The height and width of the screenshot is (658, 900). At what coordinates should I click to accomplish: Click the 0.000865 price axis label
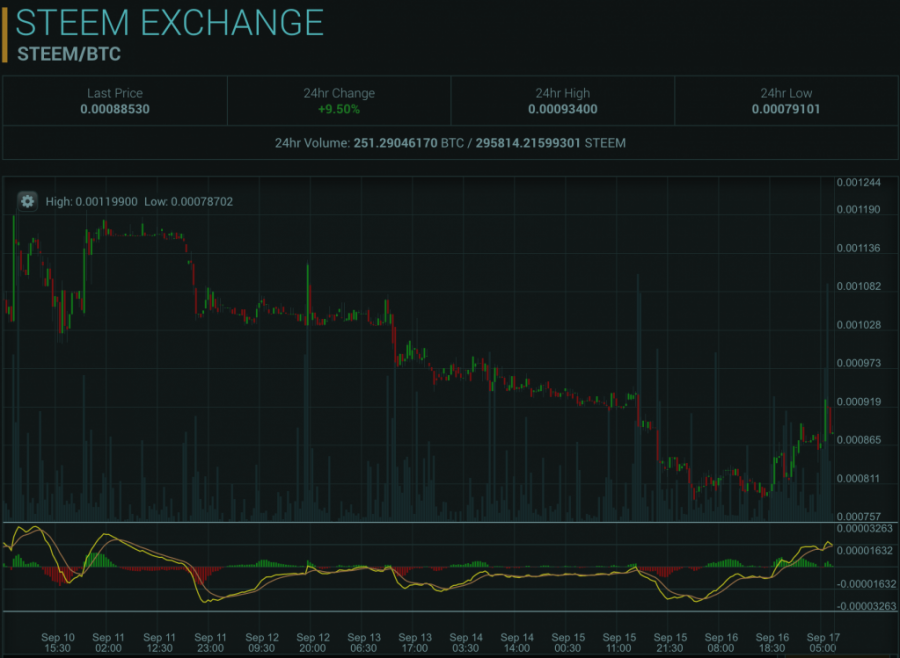858,440
